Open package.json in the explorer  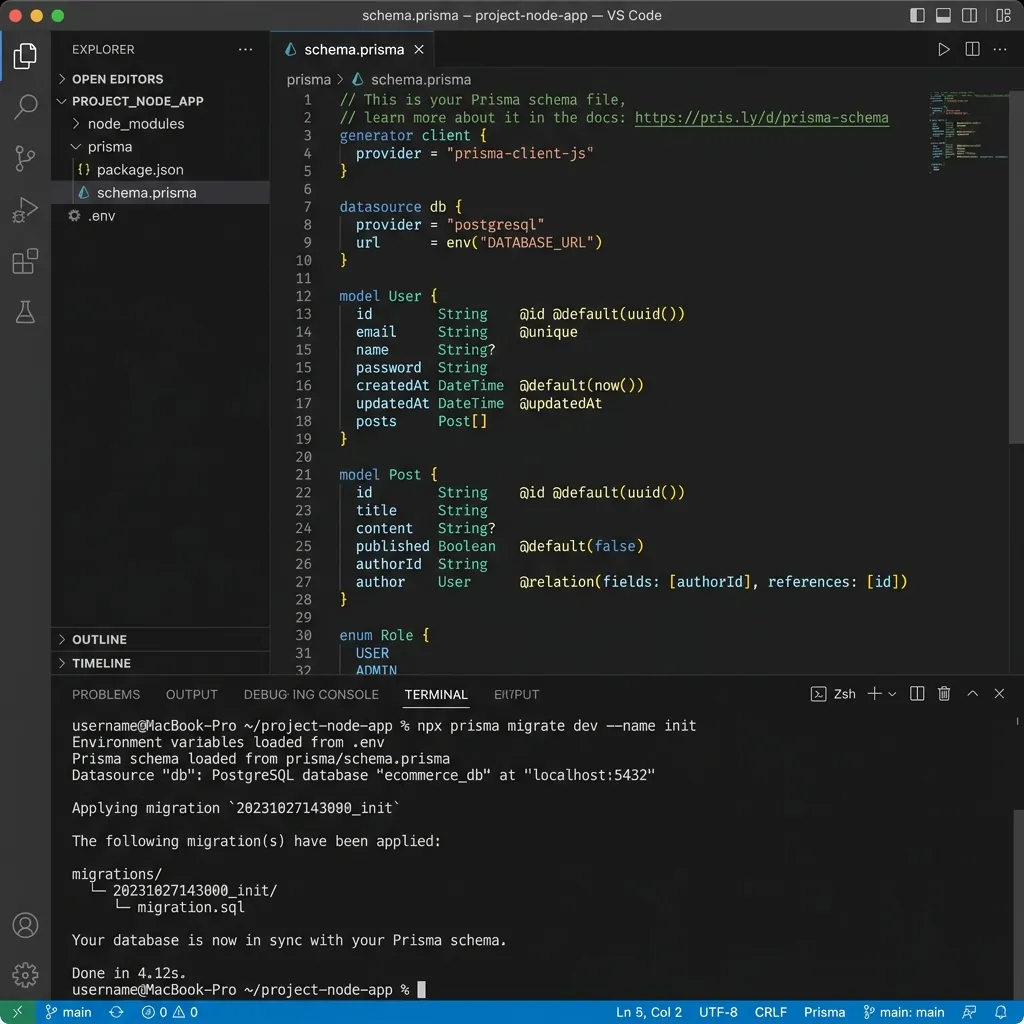pos(161,170)
